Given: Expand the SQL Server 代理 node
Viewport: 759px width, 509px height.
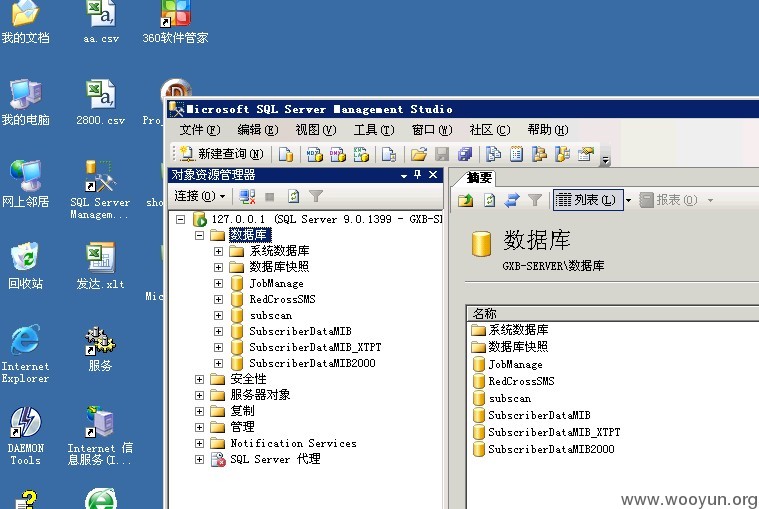Looking at the screenshot, I should tap(199, 459).
